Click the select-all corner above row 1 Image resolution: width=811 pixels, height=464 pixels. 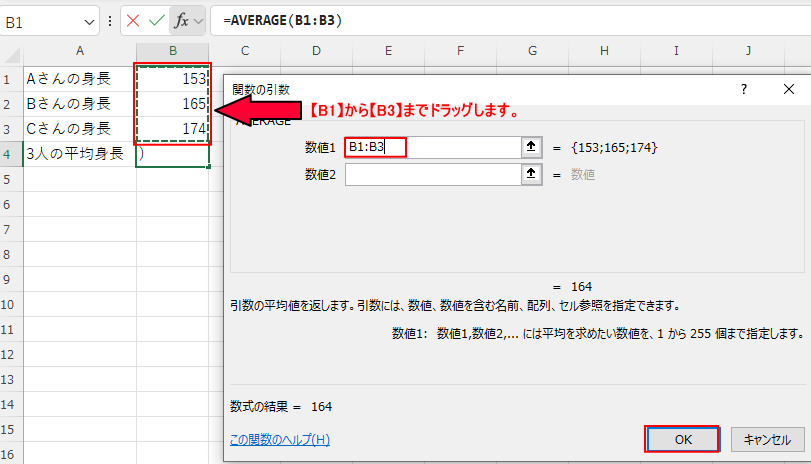11,51
